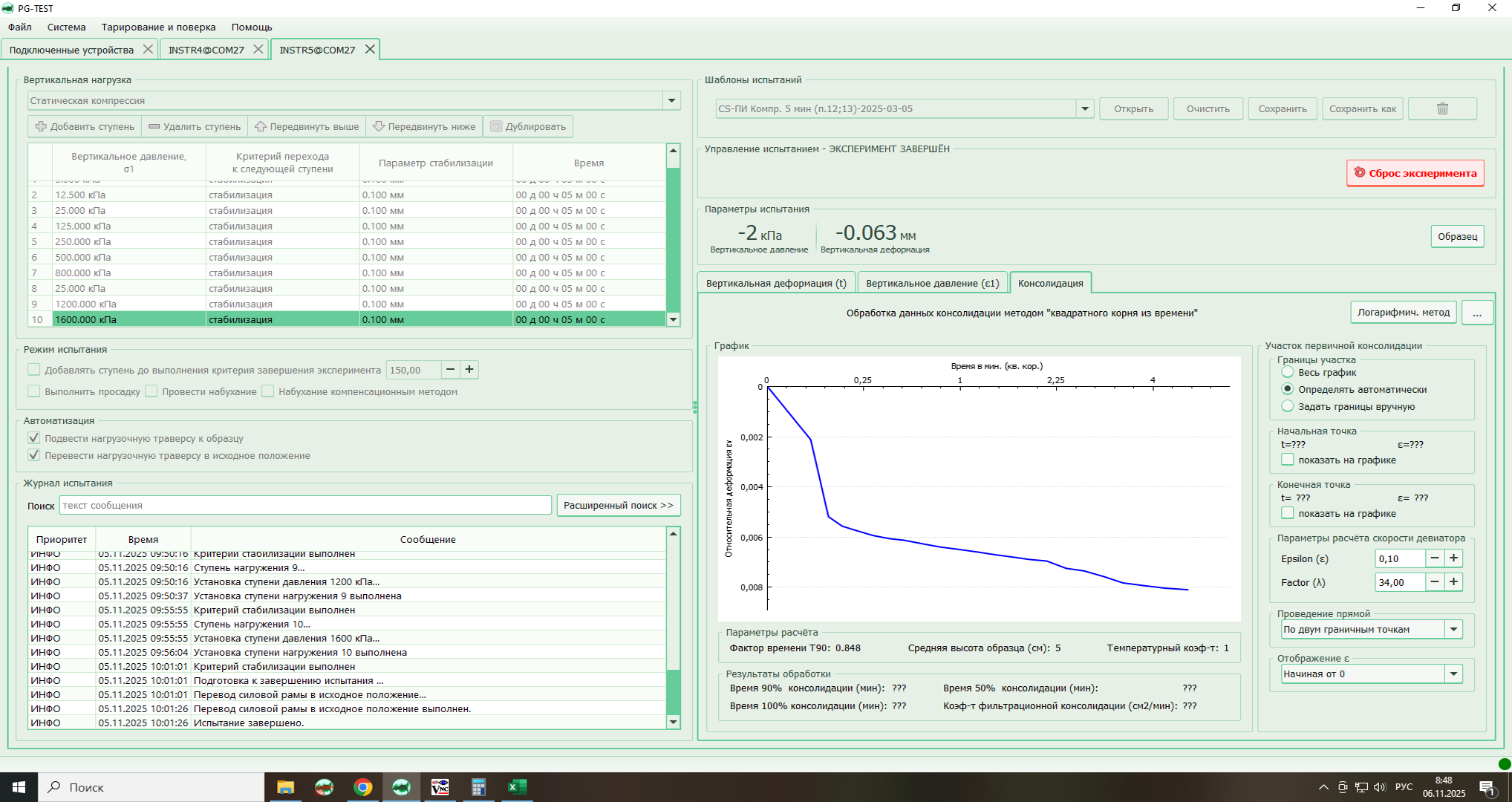
Task: Open the Система menu
Action: (66, 27)
